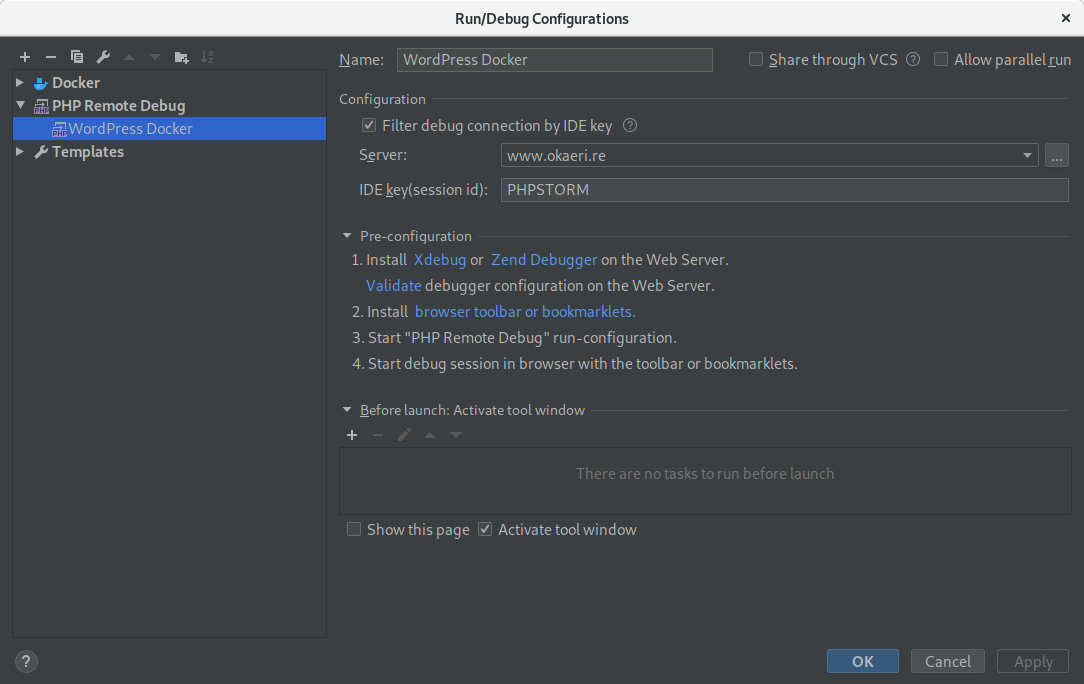Open the Xdebug installation link

pyautogui.click(x=440, y=259)
